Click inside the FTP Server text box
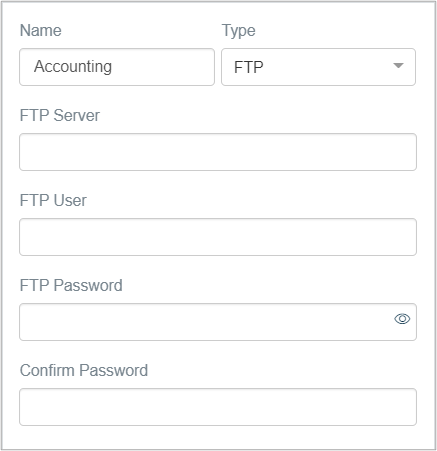Image resolution: width=437 pixels, height=451 pixels. [x=218, y=152]
